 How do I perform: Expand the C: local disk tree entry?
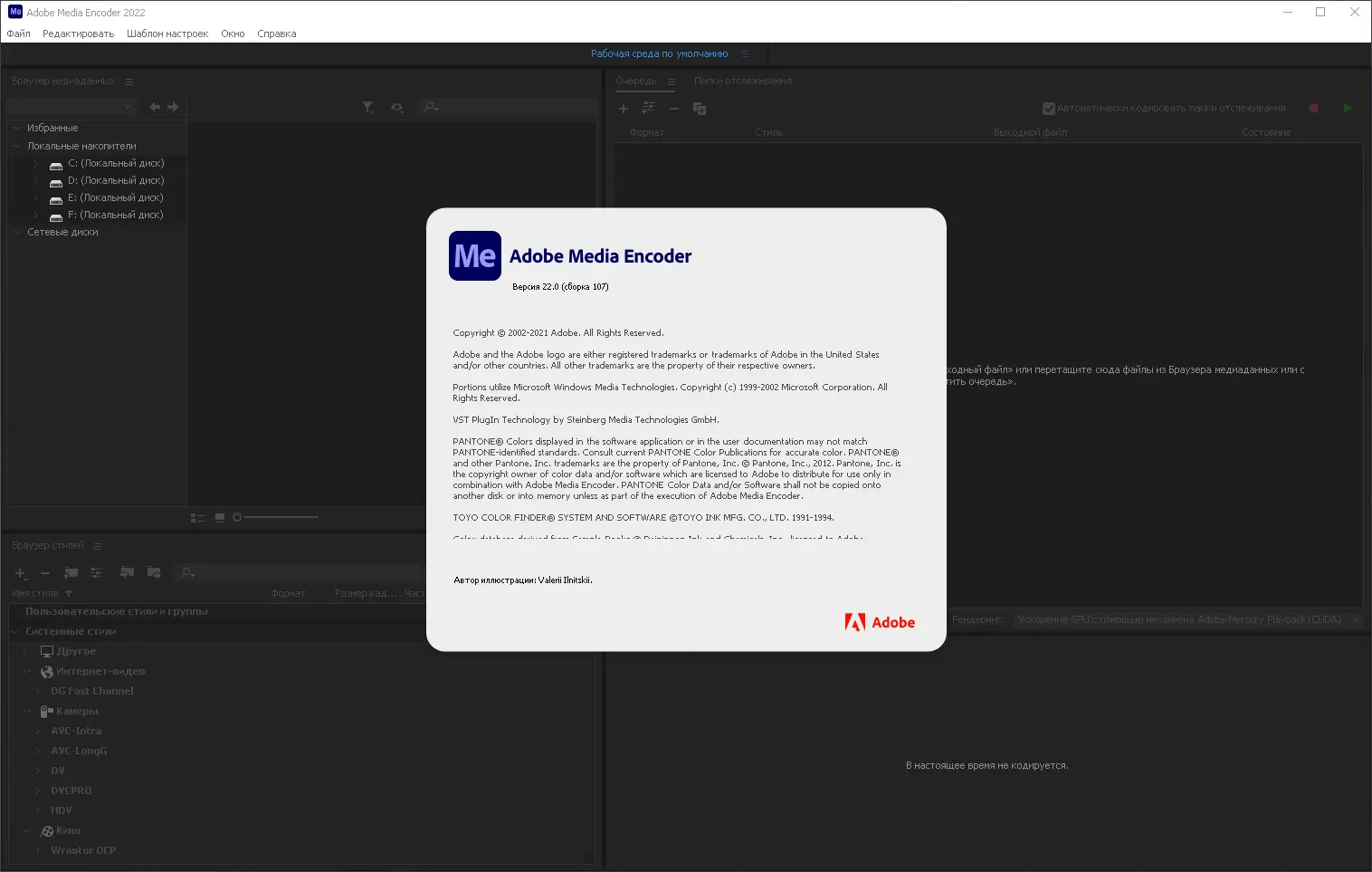34,163
